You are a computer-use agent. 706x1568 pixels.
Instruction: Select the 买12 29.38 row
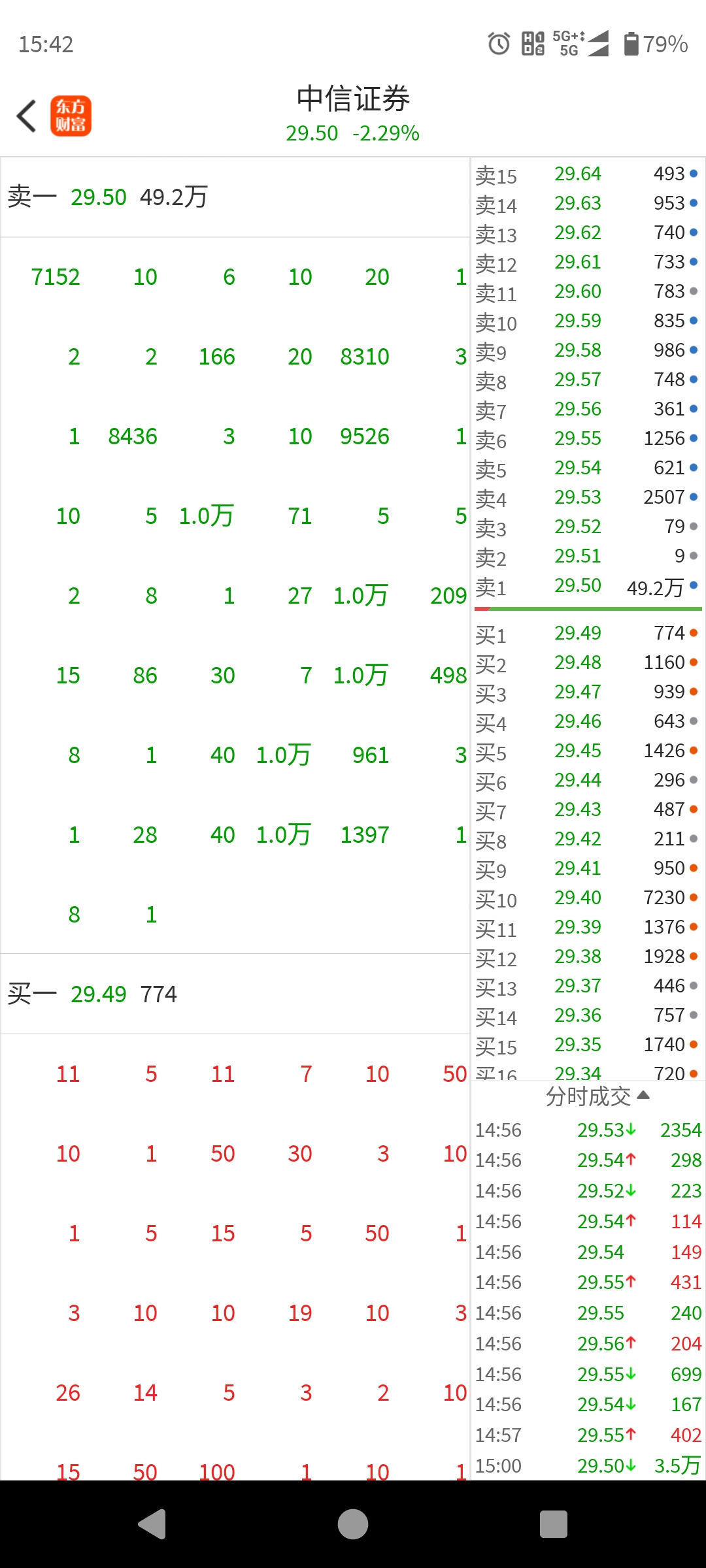(x=587, y=957)
